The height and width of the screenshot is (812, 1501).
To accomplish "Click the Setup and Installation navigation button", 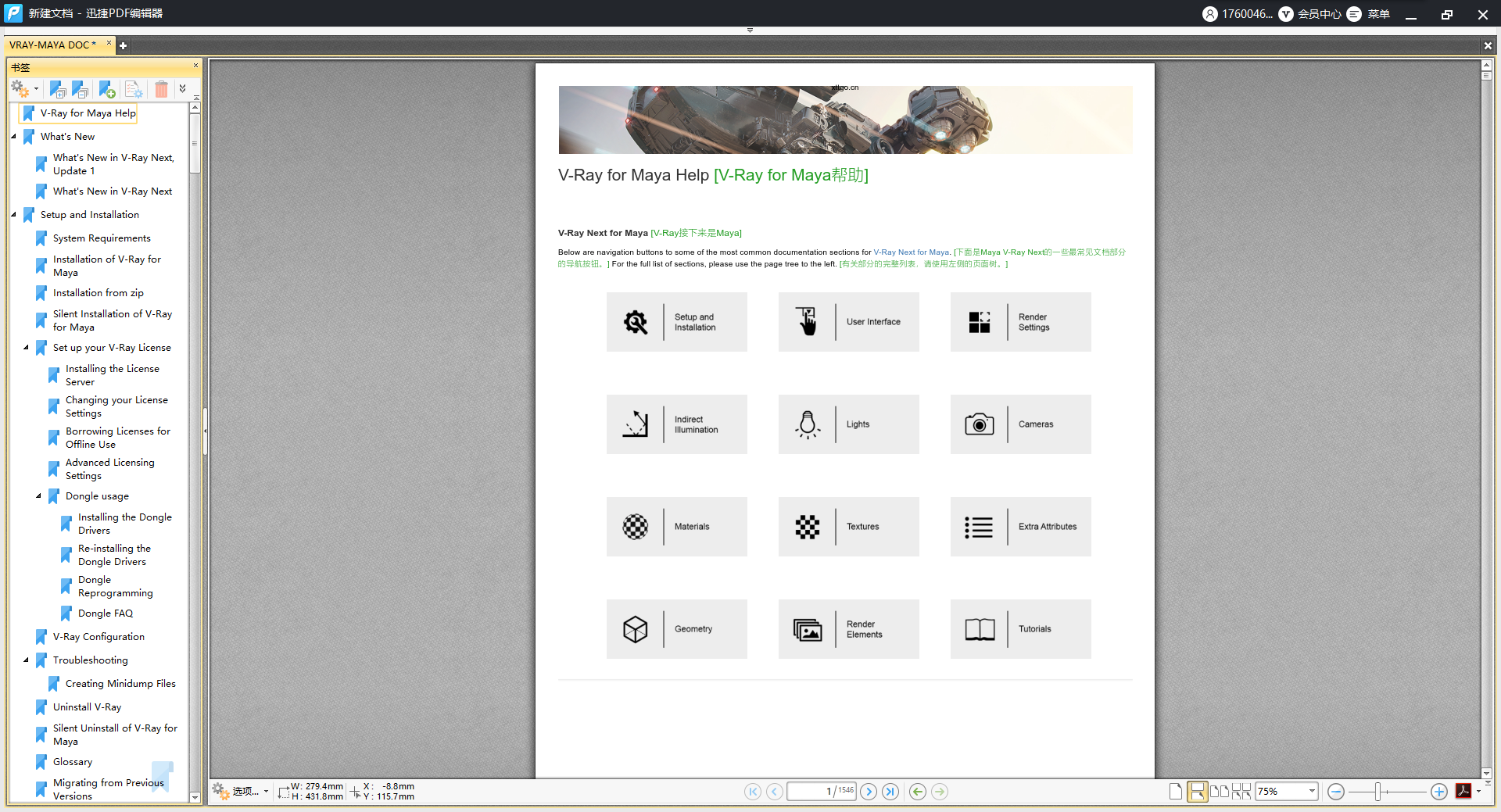I will point(677,322).
